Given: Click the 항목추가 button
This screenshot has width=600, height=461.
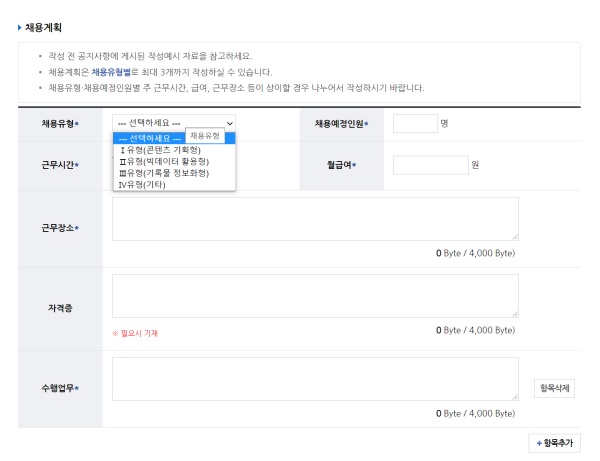Looking at the screenshot, I should [554, 442].
